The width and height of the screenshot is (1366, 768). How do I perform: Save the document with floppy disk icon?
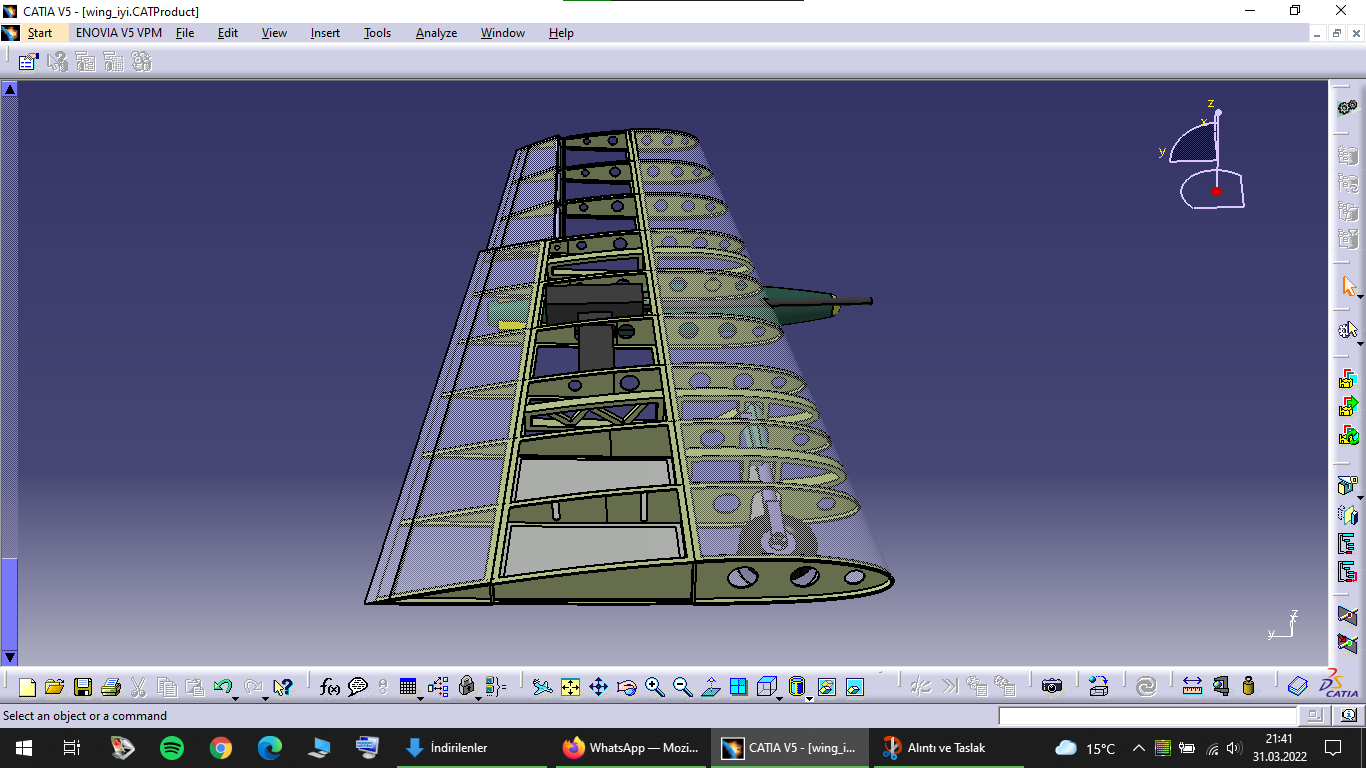point(83,687)
